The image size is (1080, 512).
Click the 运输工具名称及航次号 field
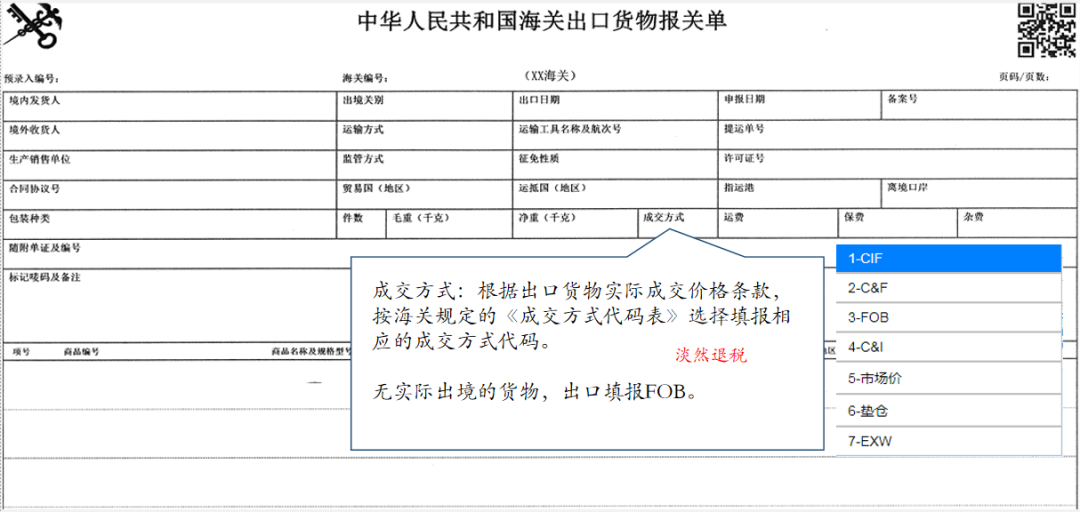coord(616,135)
